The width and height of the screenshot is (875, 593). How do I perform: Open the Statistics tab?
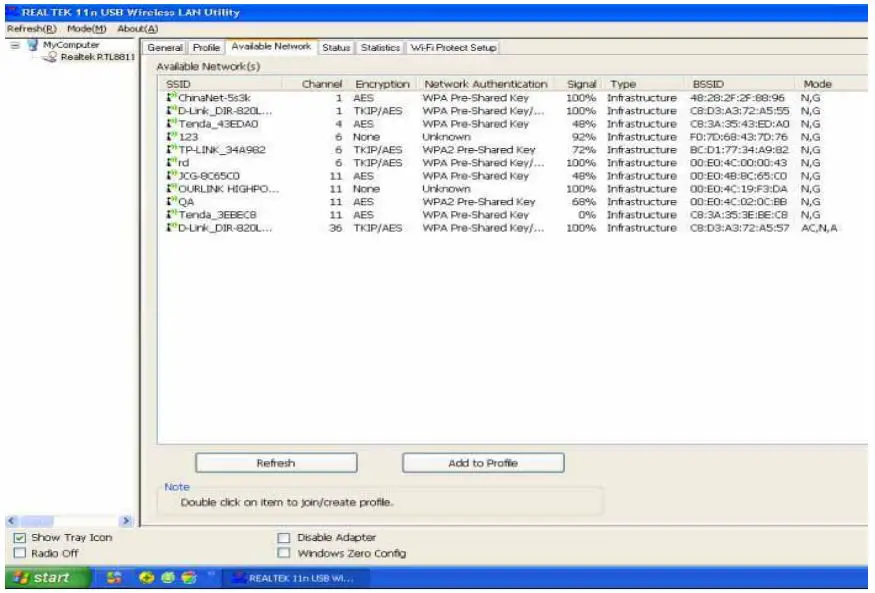(380, 48)
